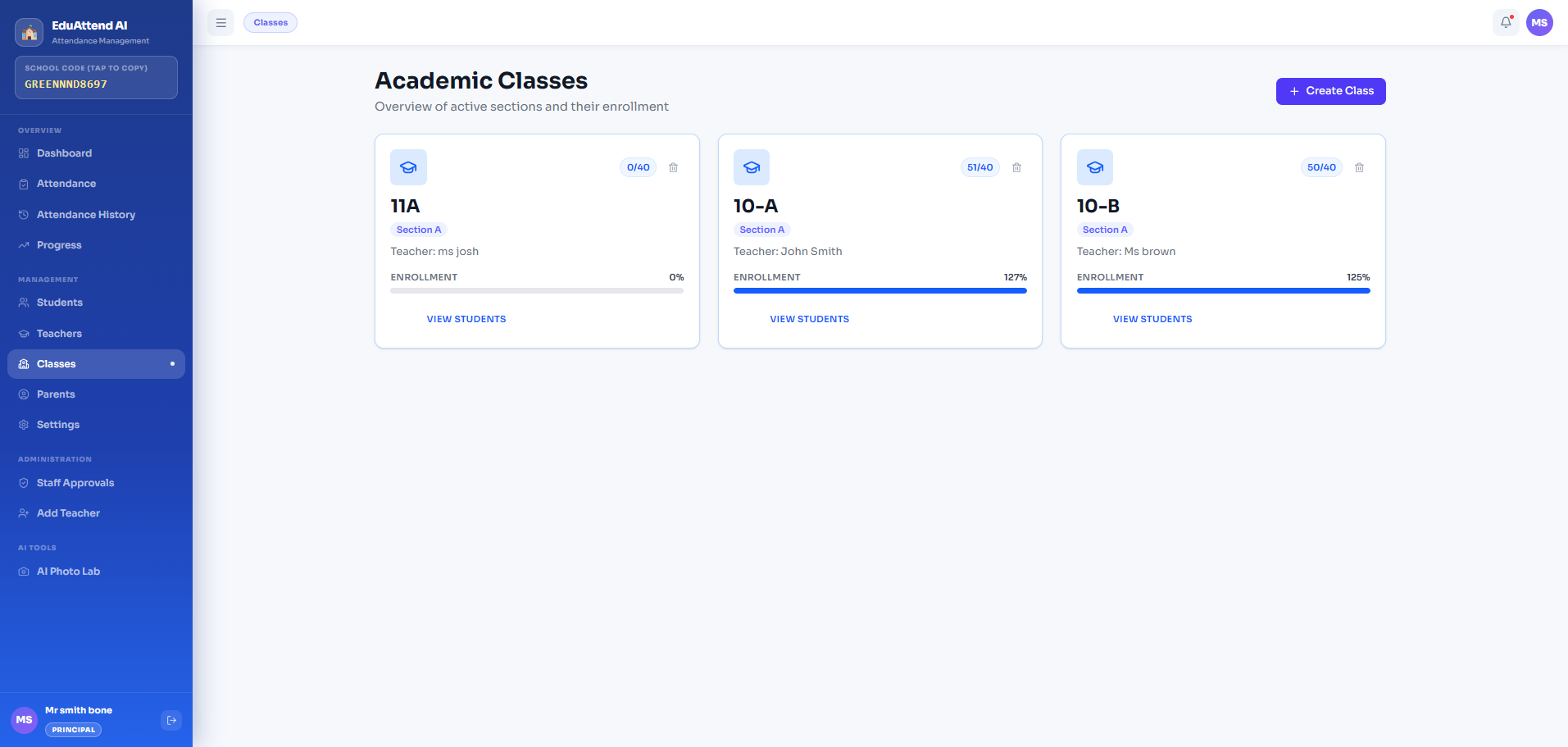View students of class 11A
This screenshot has height=747, width=1568.
pos(466,319)
